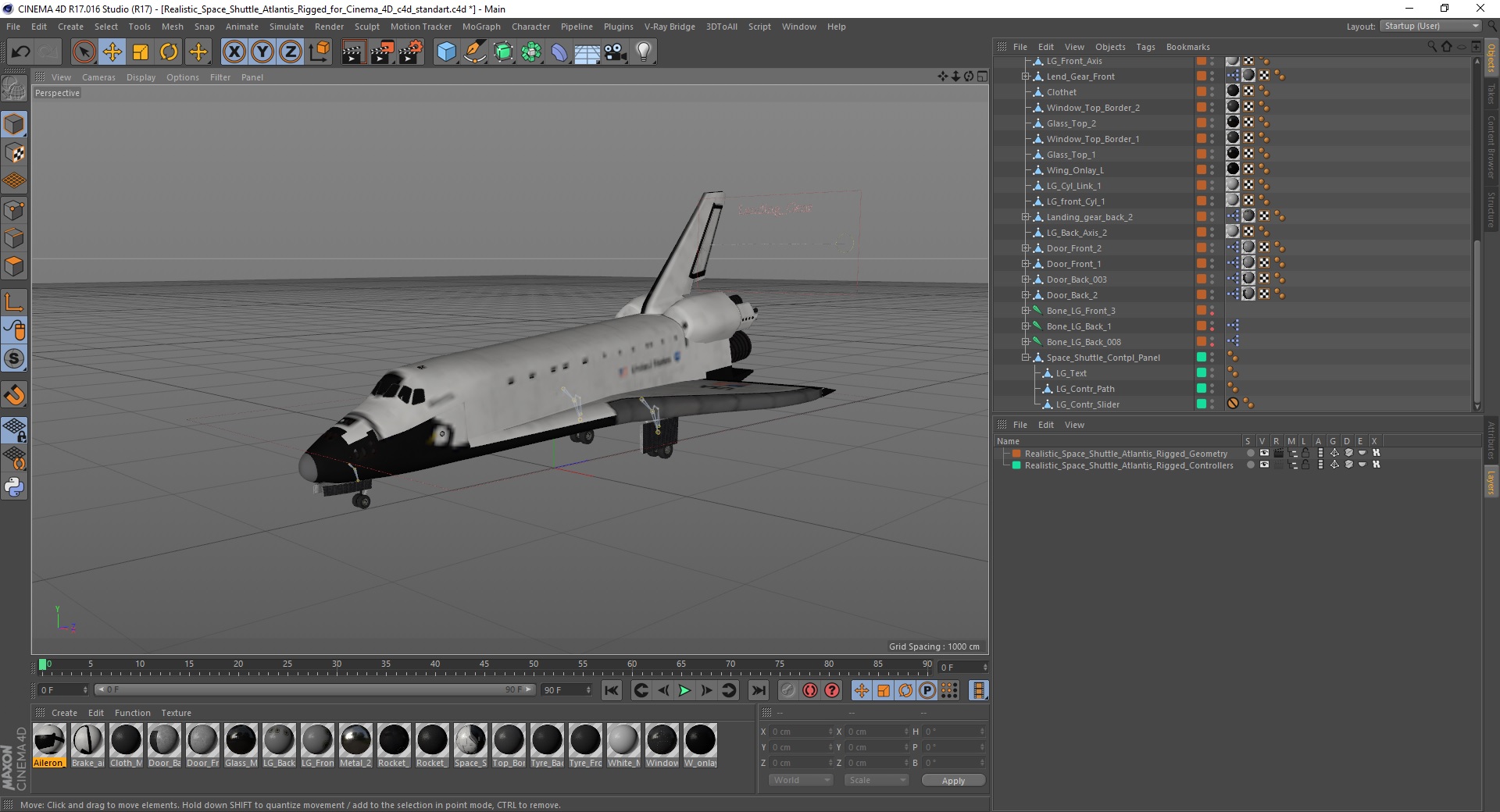The image size is (1500, 812).
Task: Toggle Z axis lock
Action: click(x=291, y=52)
